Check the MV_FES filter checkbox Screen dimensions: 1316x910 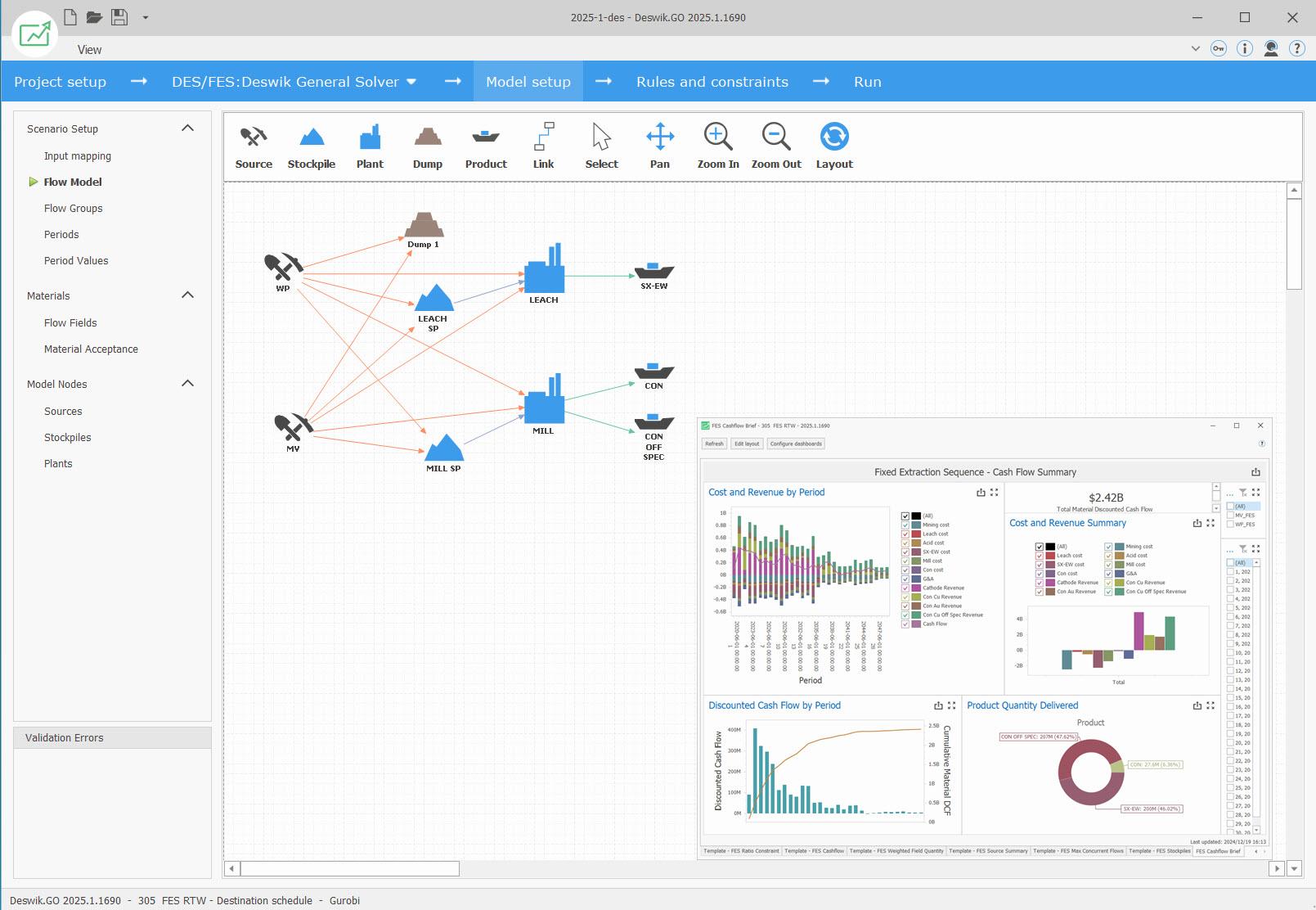[1230, 516]
